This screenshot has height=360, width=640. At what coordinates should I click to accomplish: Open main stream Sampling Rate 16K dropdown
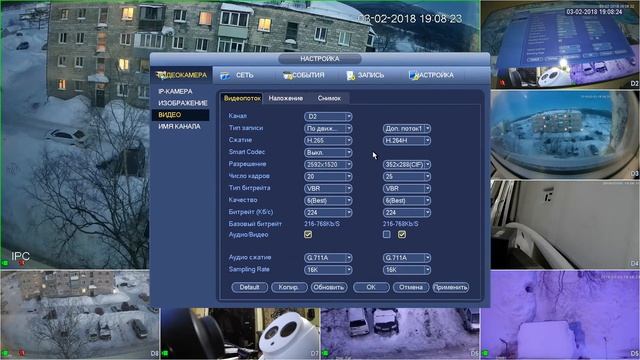328,270
